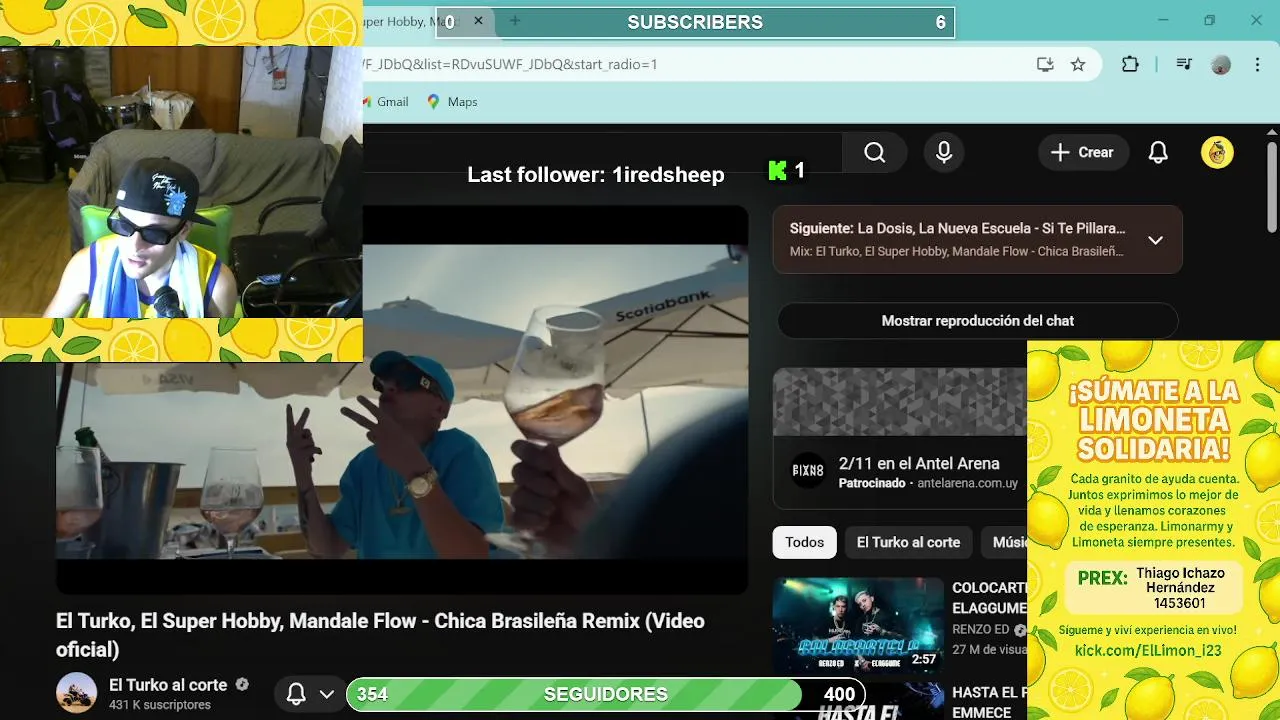1280x720 pixels.
Task: Click the YouTube search magnifier icon
Action: point(875,152)
